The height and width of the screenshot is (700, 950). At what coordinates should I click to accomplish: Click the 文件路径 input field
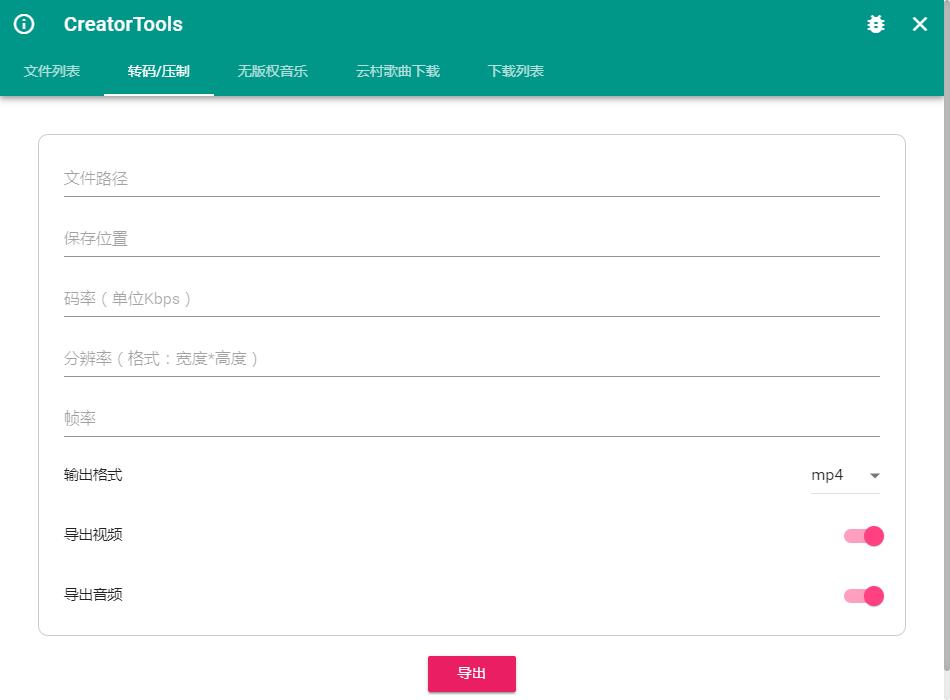pyautogui.click(x=471, y=179)
